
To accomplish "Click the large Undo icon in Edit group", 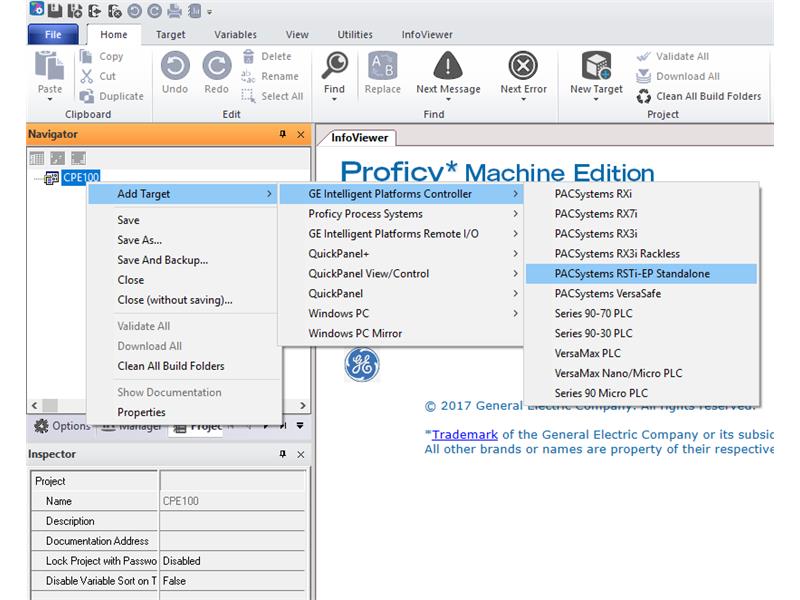I will coord(175,66).
